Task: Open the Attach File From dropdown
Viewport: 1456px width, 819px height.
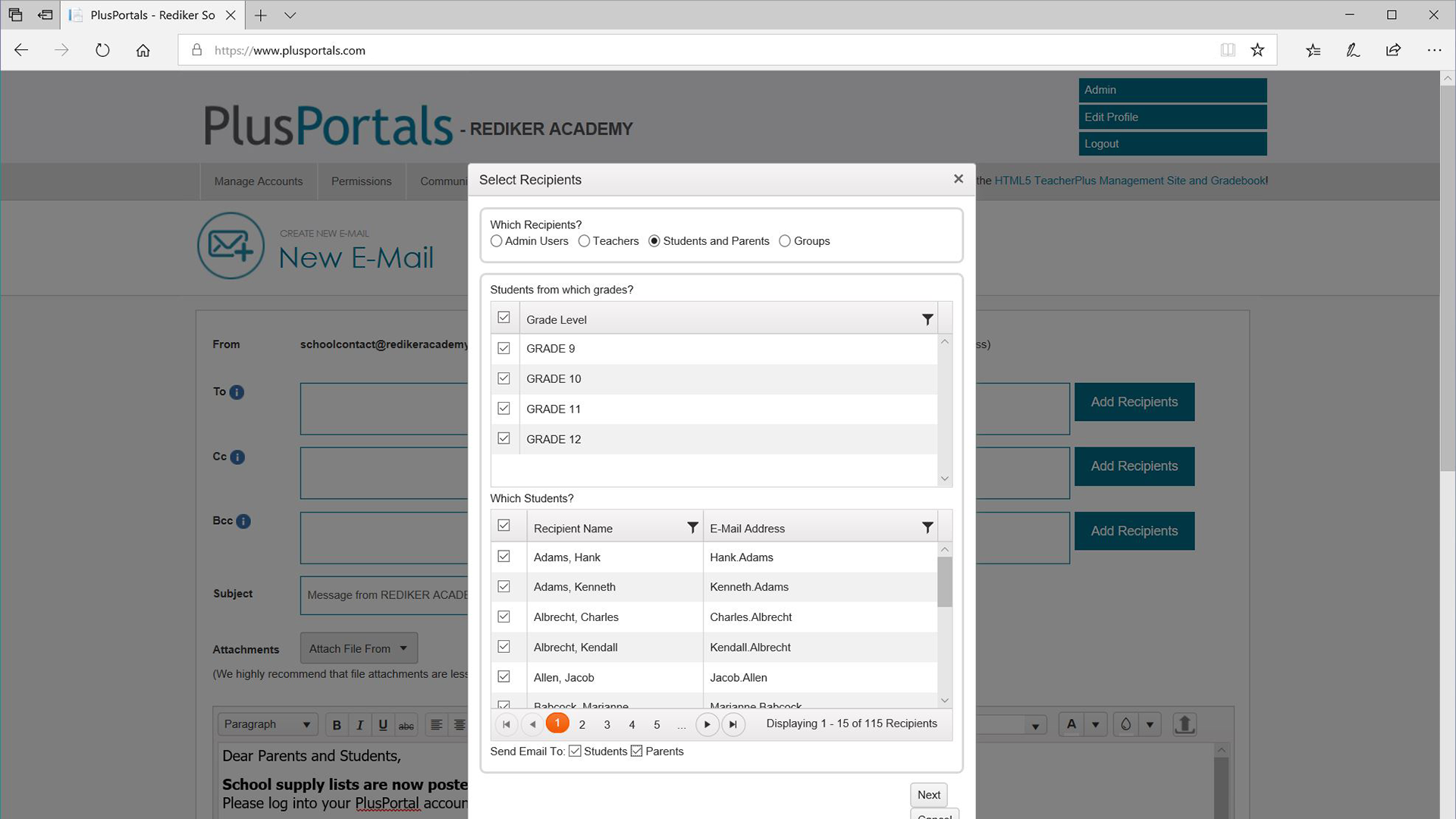Action: pyautogui.click(x=358, y=648)
